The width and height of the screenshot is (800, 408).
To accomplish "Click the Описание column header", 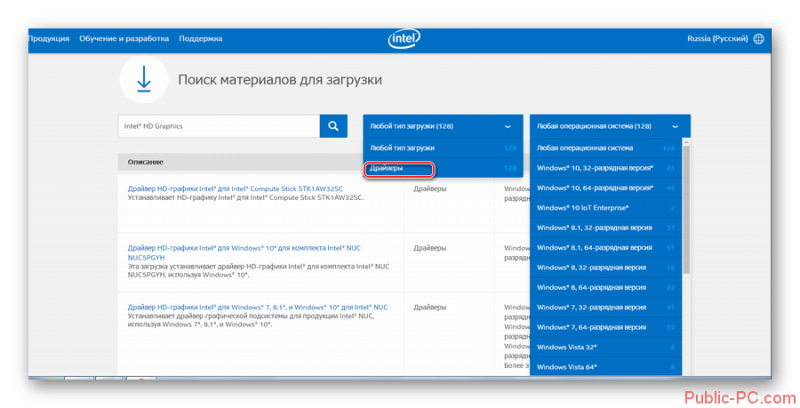I will click(x=145, y=162).
